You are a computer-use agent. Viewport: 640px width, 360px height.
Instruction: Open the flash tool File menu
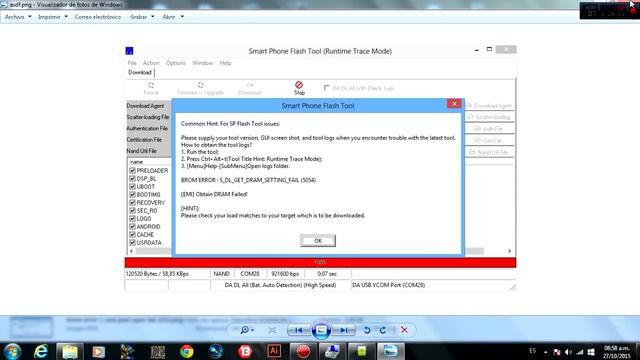[x=132, y=63]
